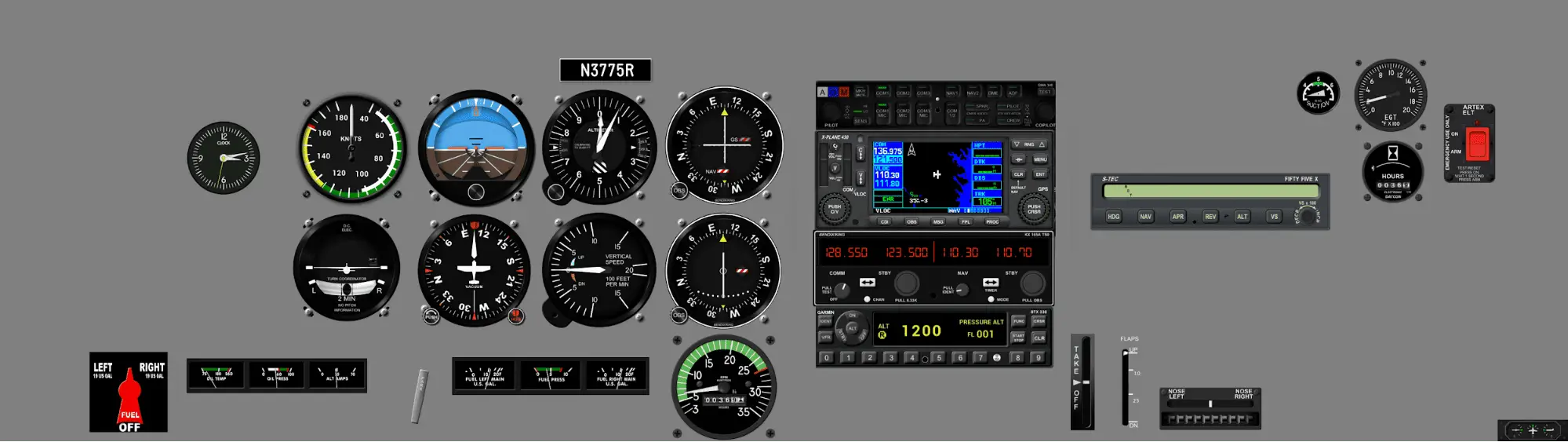Click the hour meter gauge
The height and width of the screenshot is (442, 1568).
click(x=1393, y=171)
